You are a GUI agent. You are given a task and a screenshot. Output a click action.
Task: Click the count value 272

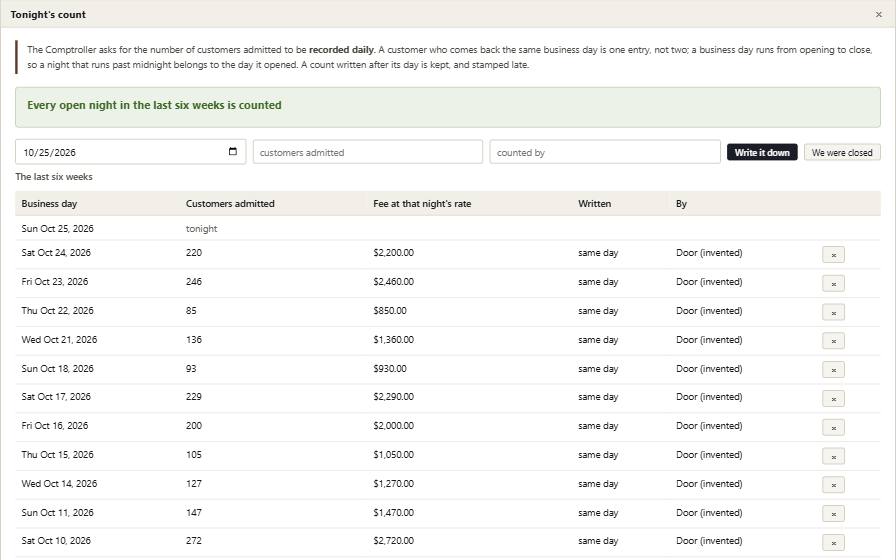(194, 541)
